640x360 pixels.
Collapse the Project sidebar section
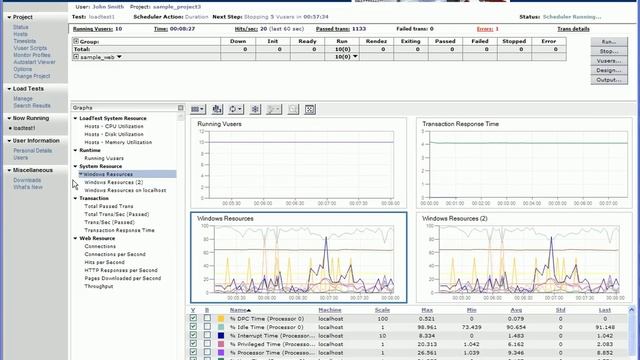point(9,18)
